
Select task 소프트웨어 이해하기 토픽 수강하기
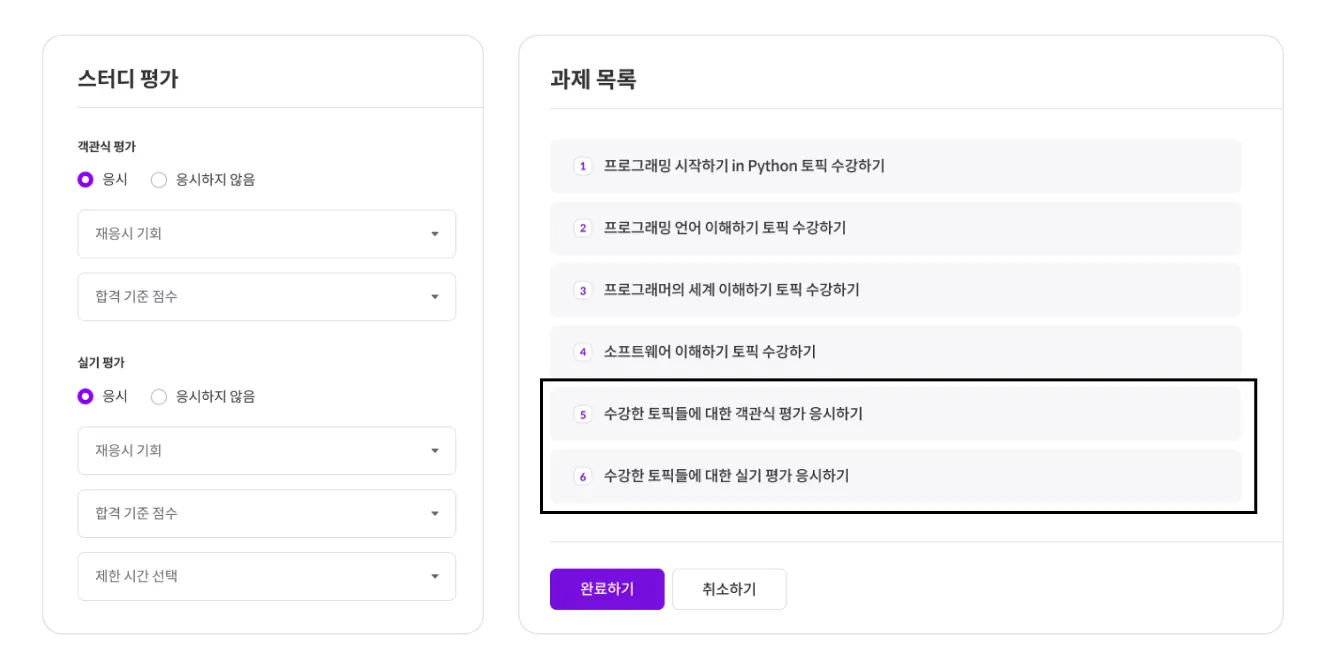[710, 352]
